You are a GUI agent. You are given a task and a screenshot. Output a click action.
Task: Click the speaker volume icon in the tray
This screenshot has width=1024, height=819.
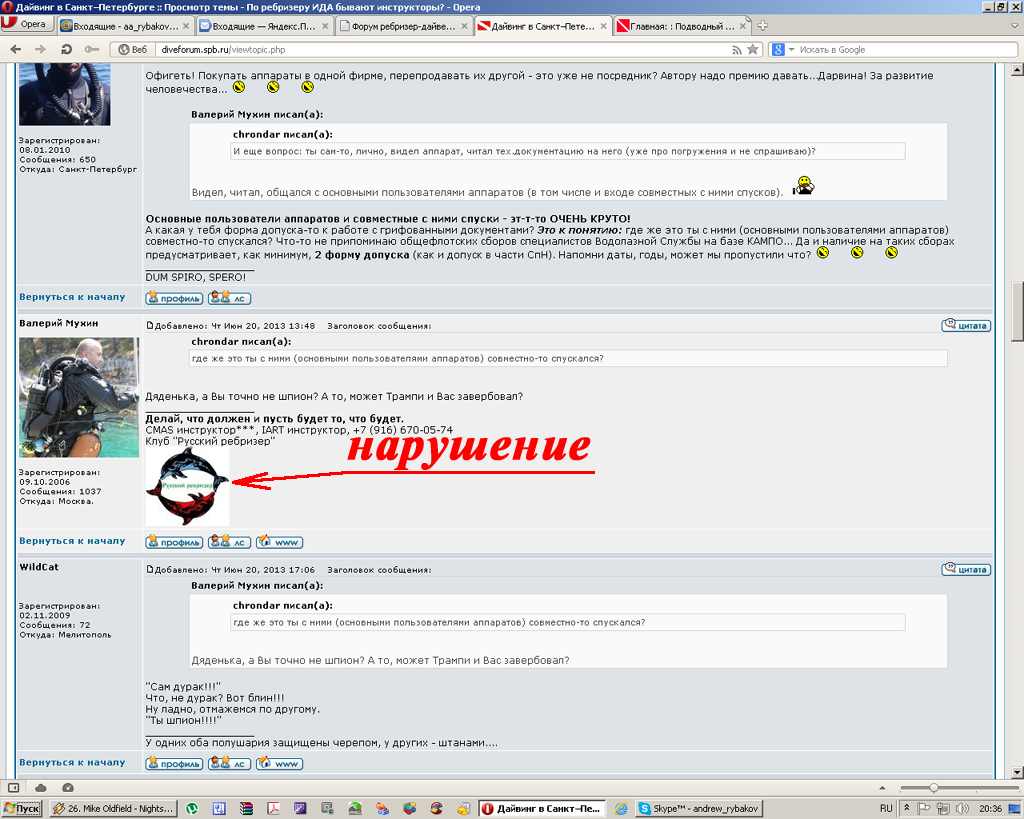point(960,808)
